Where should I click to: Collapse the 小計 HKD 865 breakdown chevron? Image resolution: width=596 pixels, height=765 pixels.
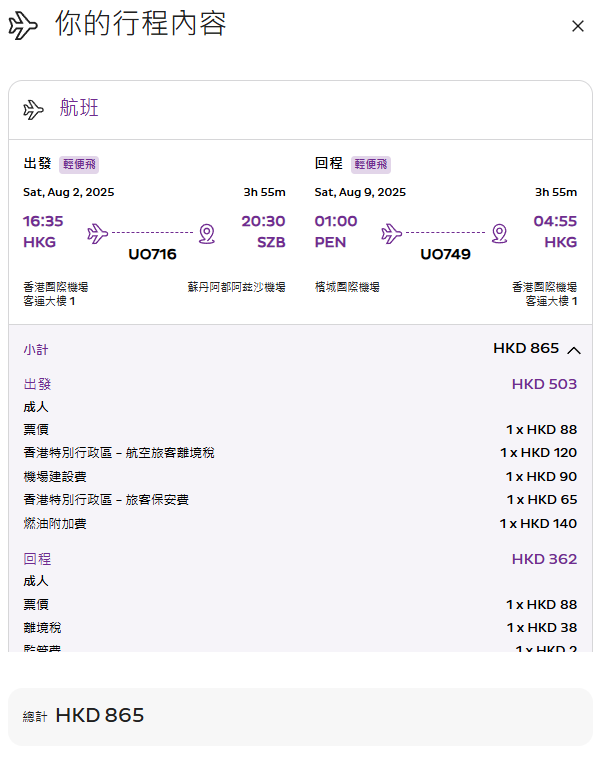[574, 350]
